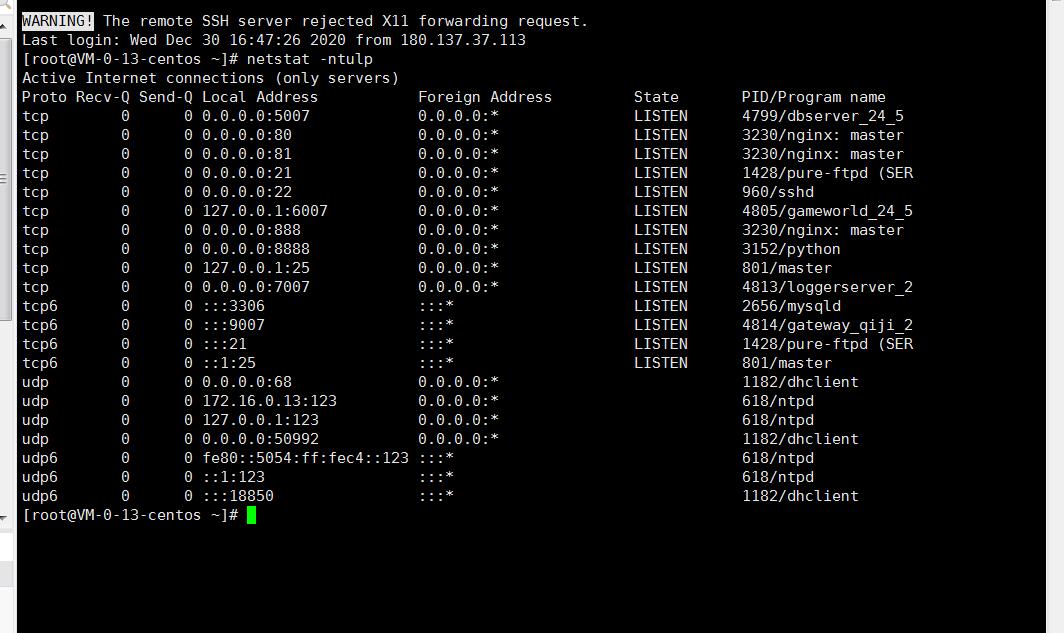This screenshot has width=1064, height=633.
Task: Click the fe80::5054:ff:fec4::123 address
Action: pos(305,458)
